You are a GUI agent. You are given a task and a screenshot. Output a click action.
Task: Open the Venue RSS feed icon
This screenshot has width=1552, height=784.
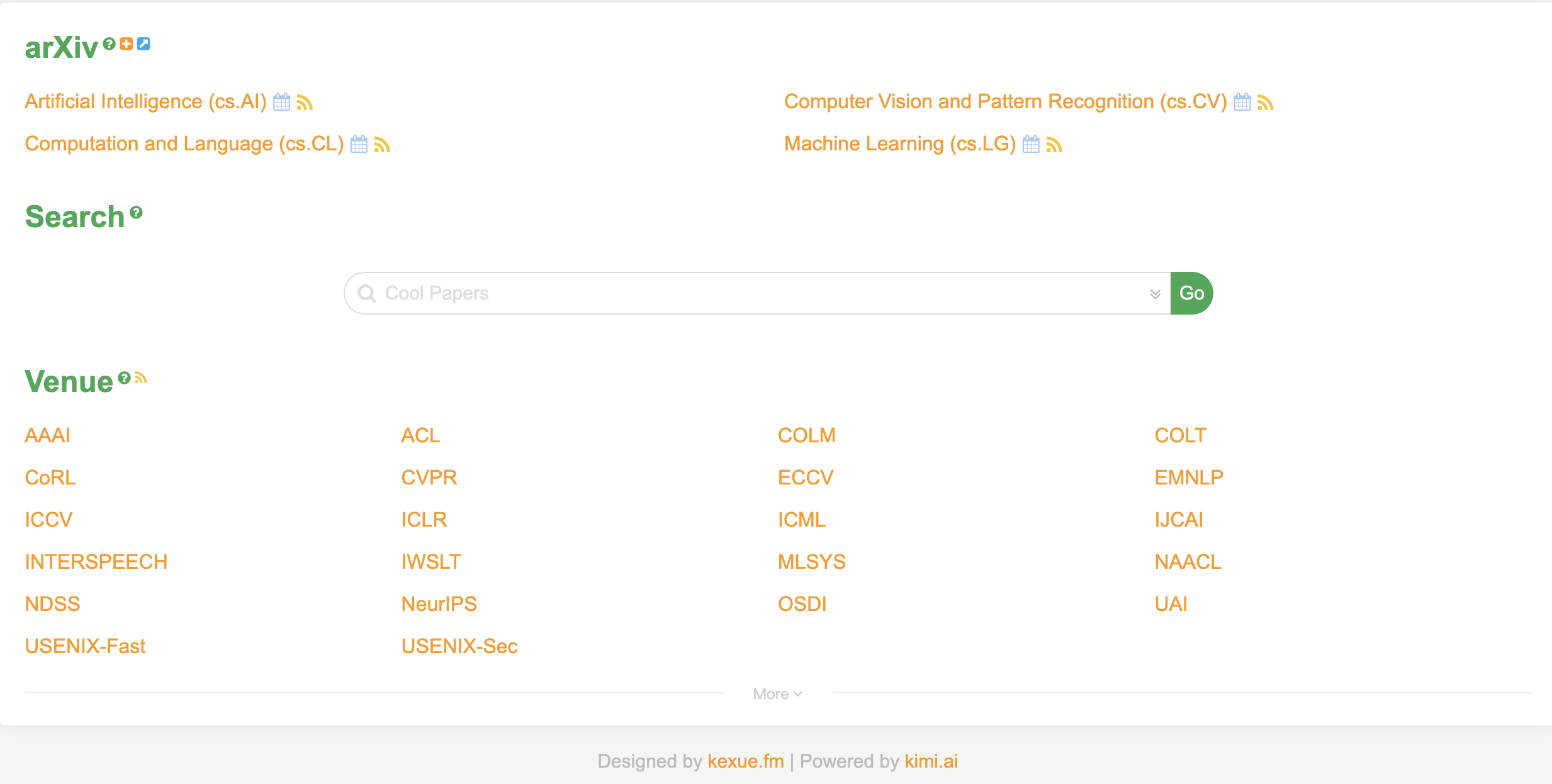pos(141,378)
